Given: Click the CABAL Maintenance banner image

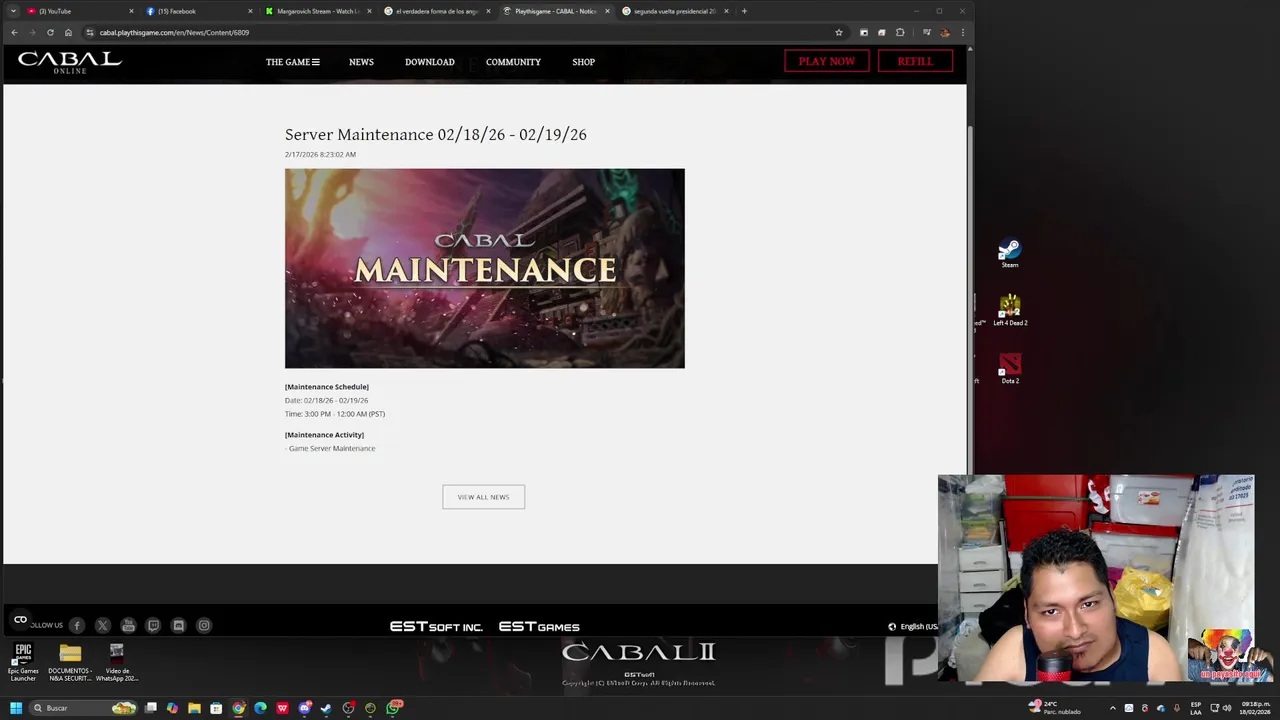Looking at the screenshot, I should point(485,268).
